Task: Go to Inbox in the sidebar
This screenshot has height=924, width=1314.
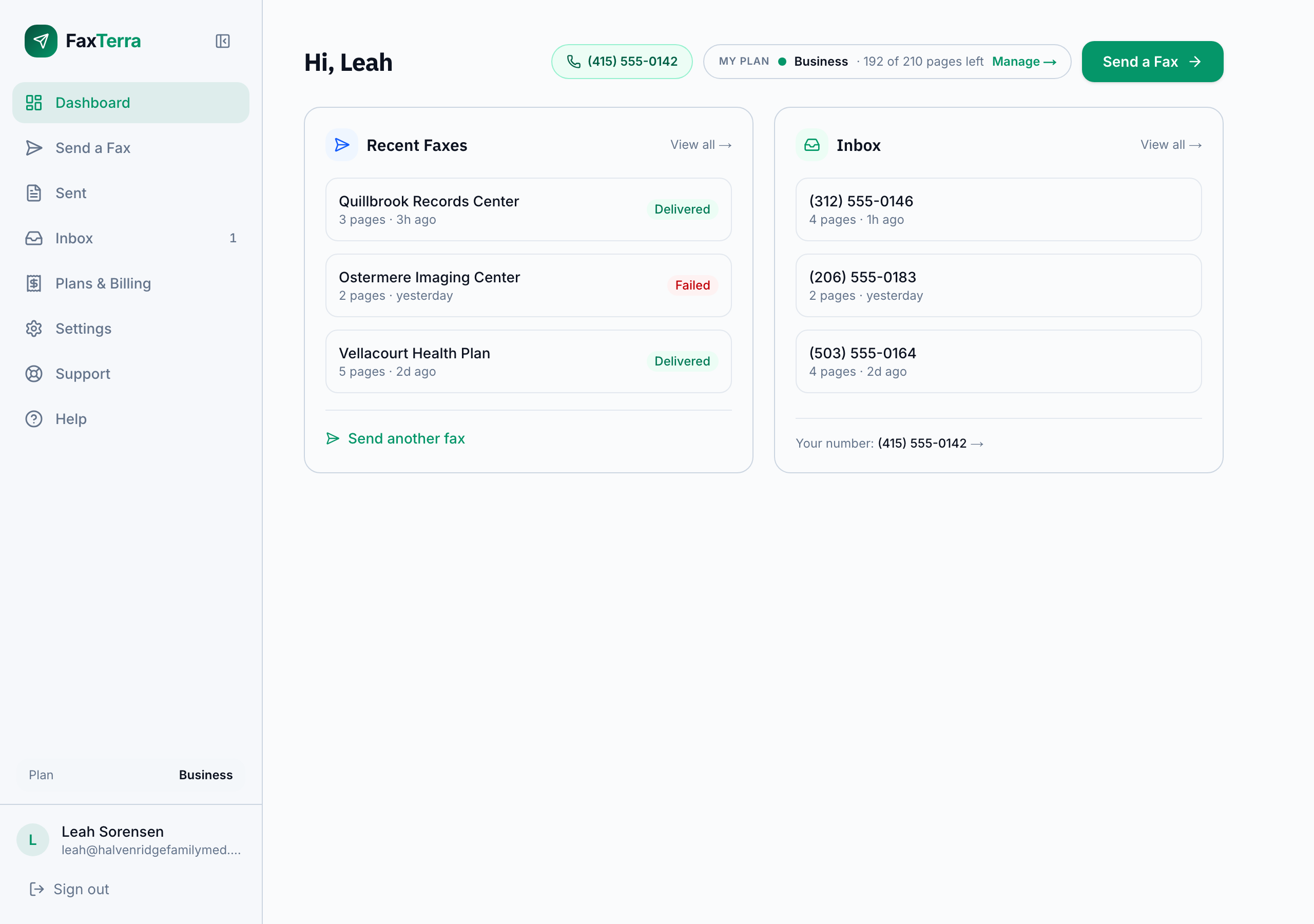Action: (x=130, y=238)
